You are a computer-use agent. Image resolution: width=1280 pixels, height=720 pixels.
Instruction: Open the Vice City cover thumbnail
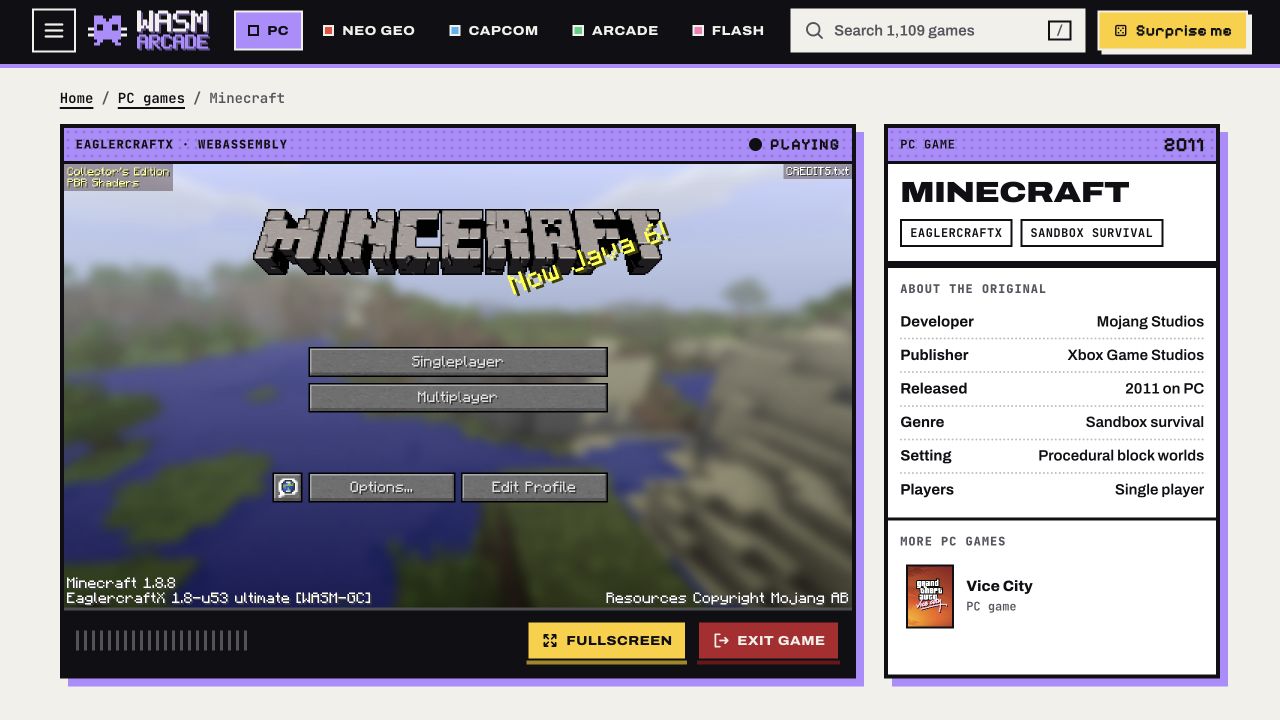click(930, 596)
